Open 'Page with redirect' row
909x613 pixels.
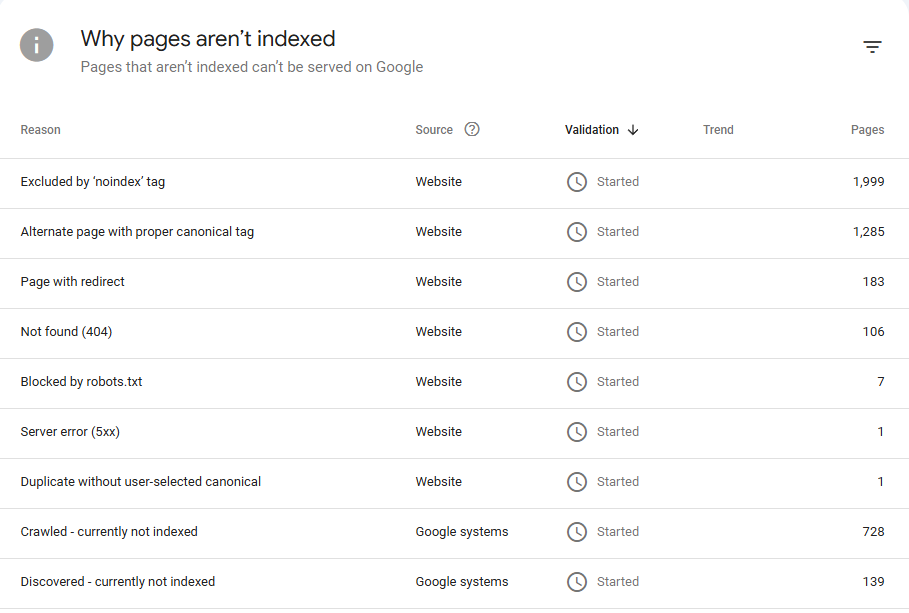(73, 282)
